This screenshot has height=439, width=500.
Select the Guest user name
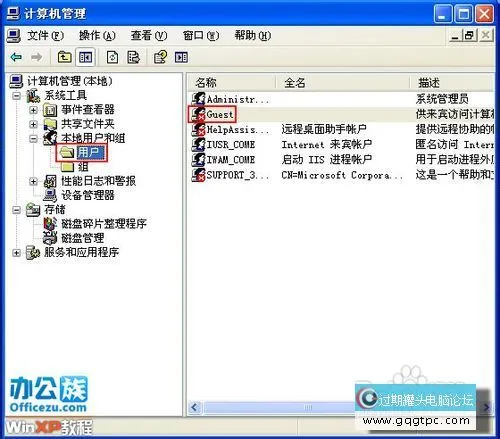[220, 114]
